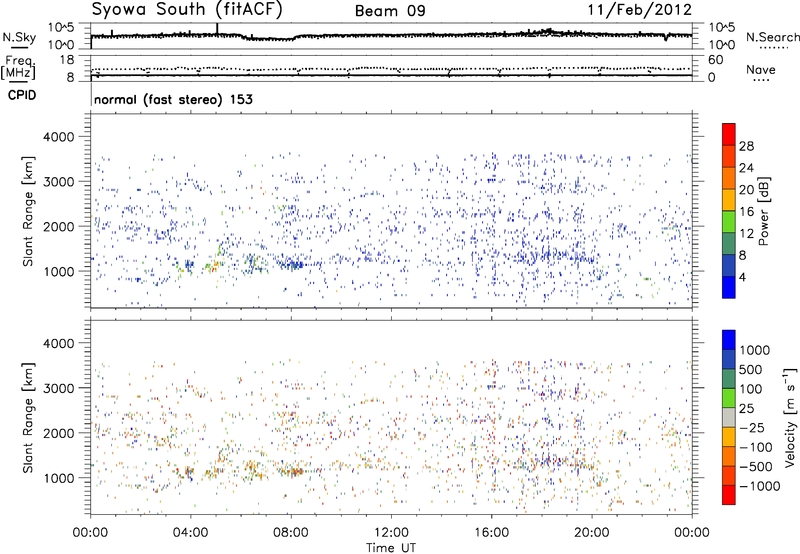Click '2000' on the power panel range axis
800x554 pixels.
point(58,226)
